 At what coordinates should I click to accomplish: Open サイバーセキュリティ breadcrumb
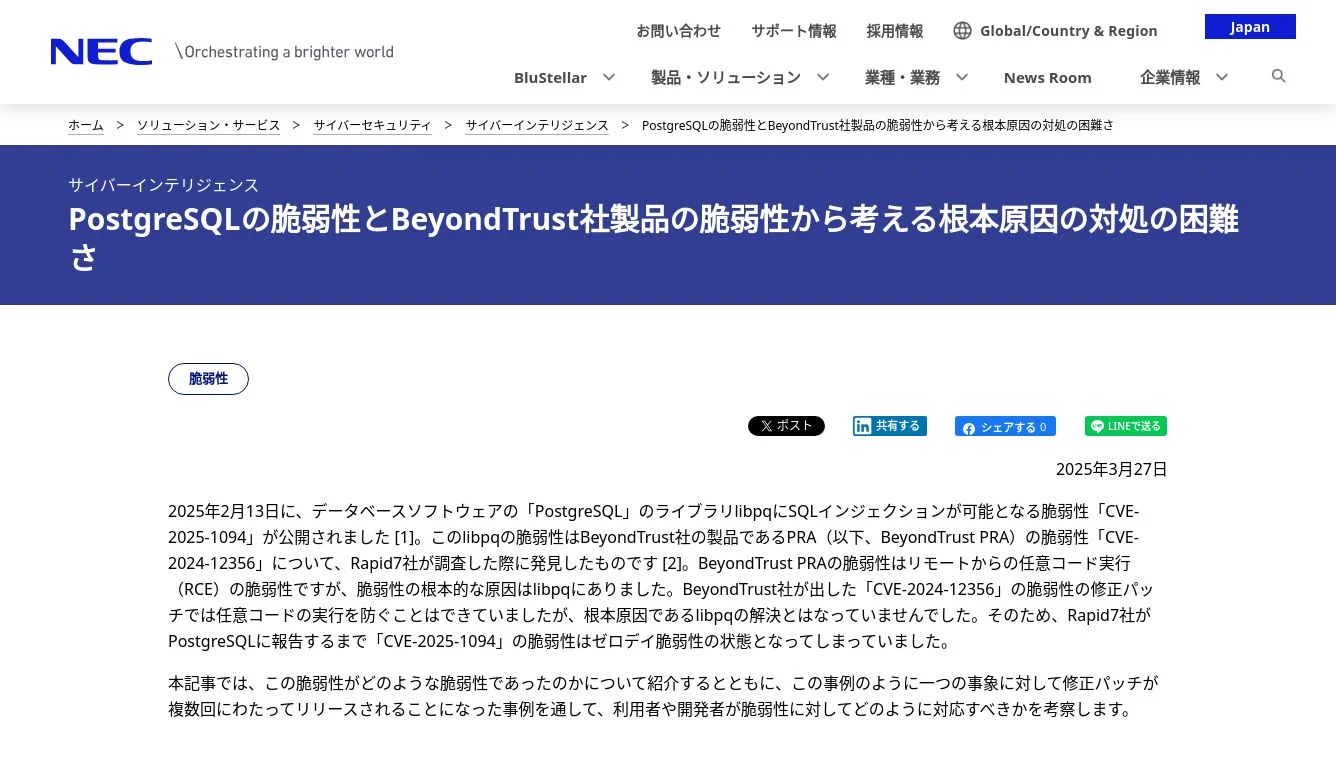click(x=373, y=125)
